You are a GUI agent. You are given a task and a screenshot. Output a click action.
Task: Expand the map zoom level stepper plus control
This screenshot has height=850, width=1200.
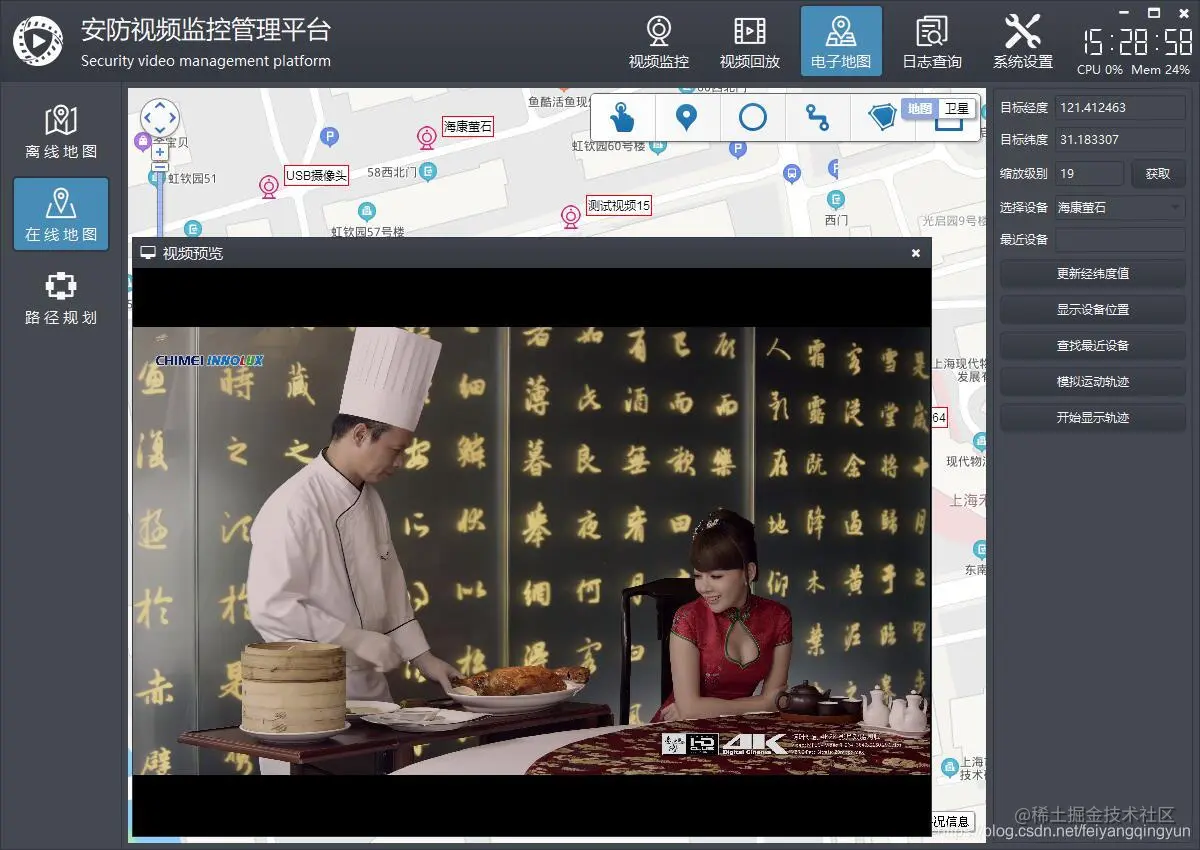click(x=159, y=152)
